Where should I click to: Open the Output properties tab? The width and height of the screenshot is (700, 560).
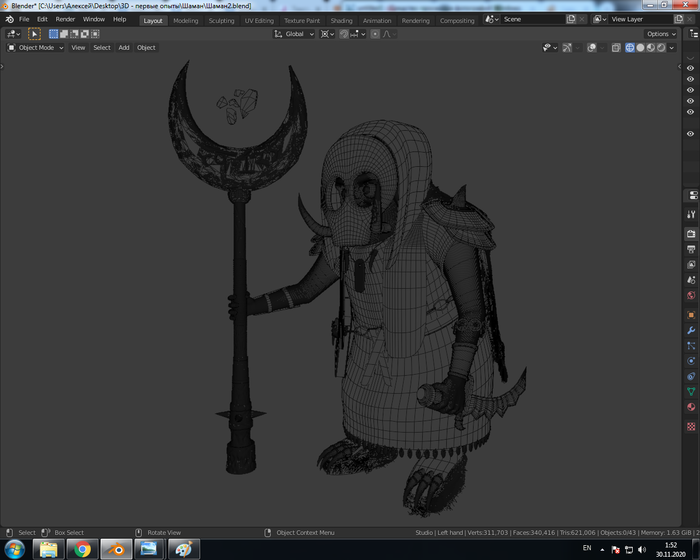(691, 249)
